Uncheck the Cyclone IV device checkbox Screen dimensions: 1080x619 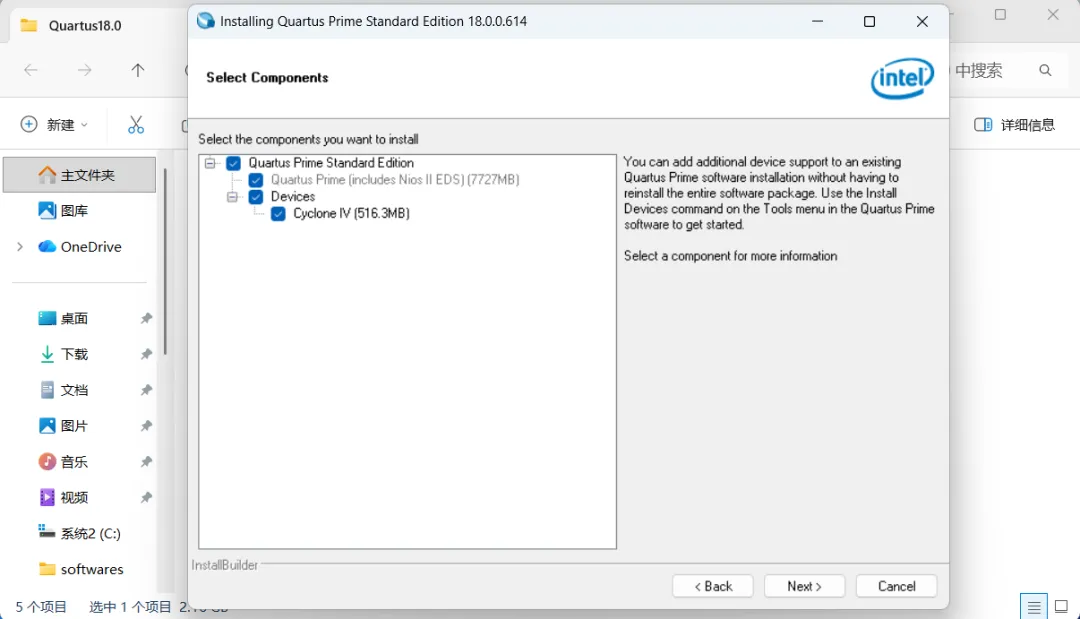(278, 214)
